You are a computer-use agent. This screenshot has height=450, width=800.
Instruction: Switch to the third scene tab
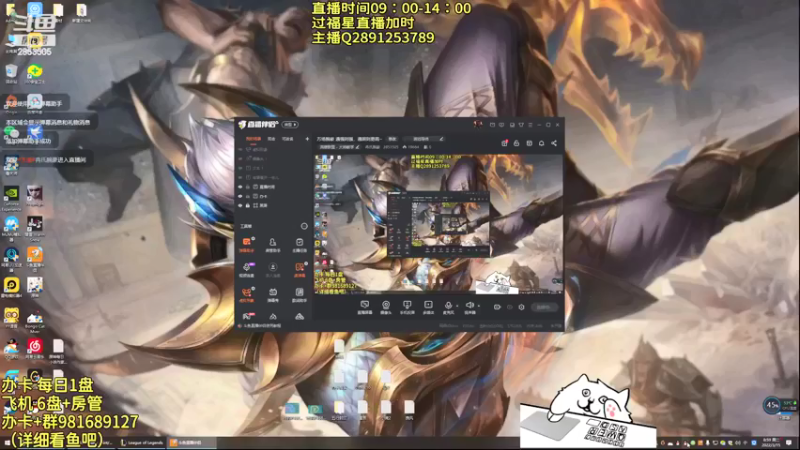(288, 139)
